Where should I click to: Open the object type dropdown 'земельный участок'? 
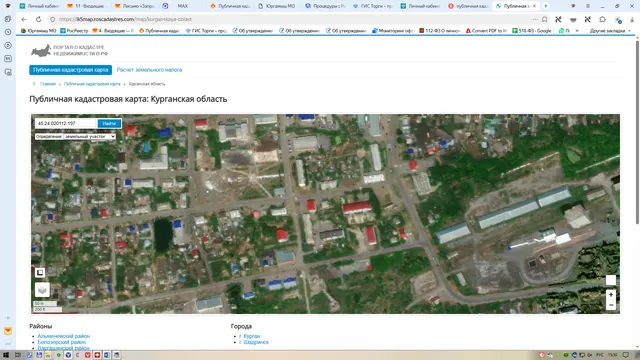click(90, 136)
